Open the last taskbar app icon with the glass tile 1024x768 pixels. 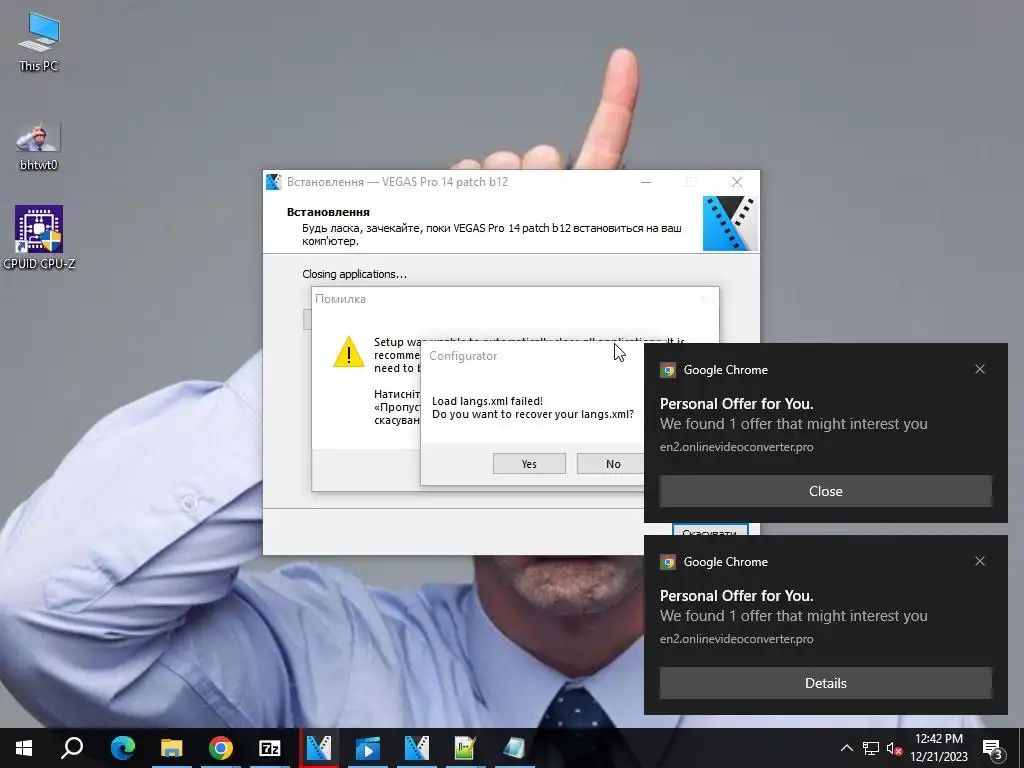point(514,748)
